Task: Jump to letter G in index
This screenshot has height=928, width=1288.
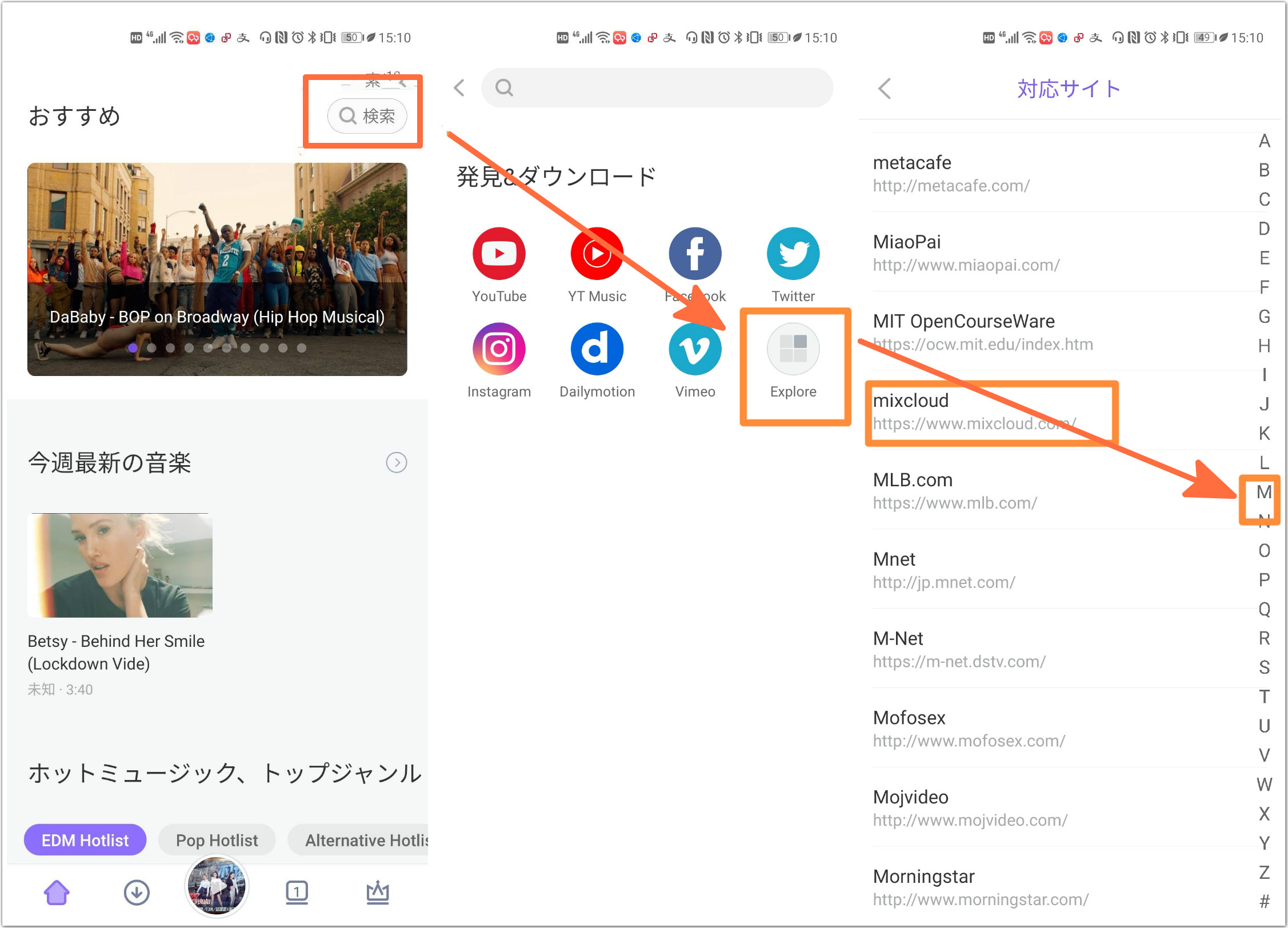Action: tap(1264, 316)
